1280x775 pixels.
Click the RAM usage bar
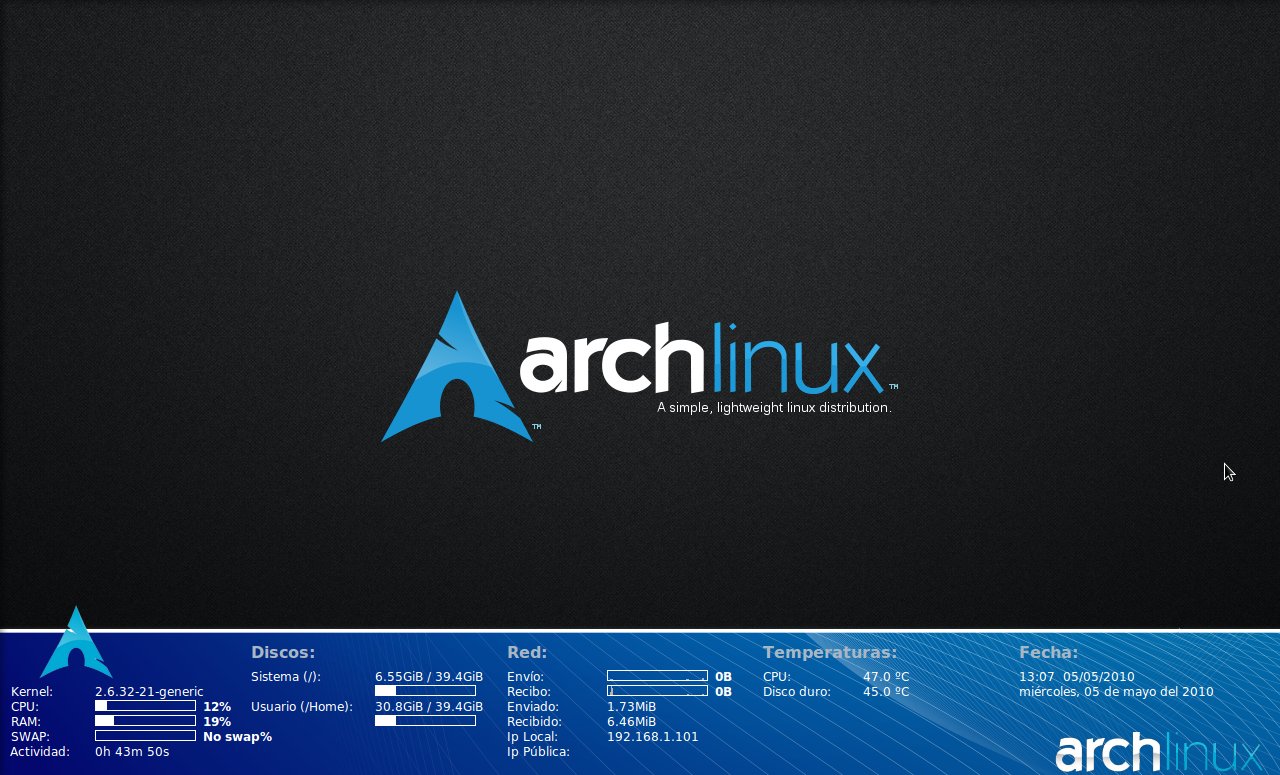[145, 721]
